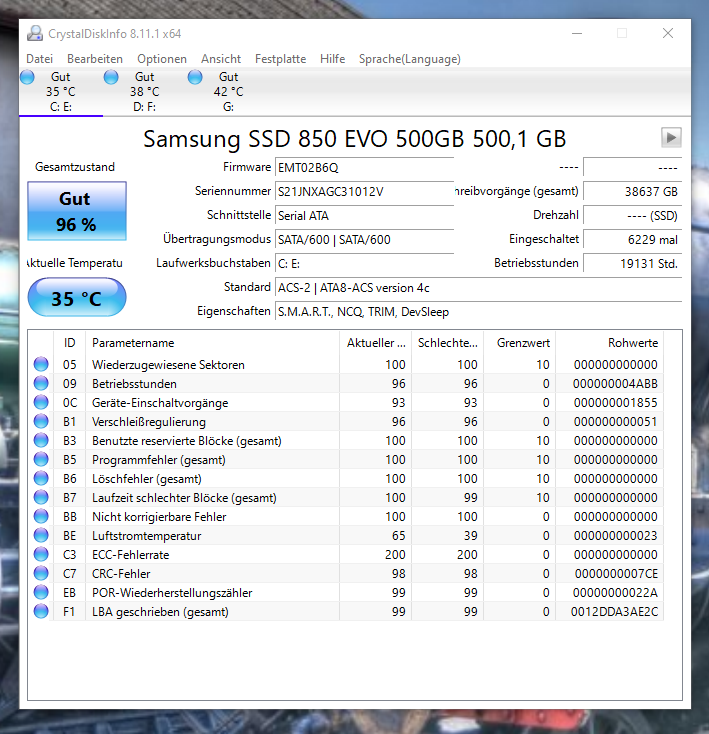The width and height of the screenshot is (709, 734).
Task: Click the Eingeschaltet value 6229 mal
Action: [632, 240]
